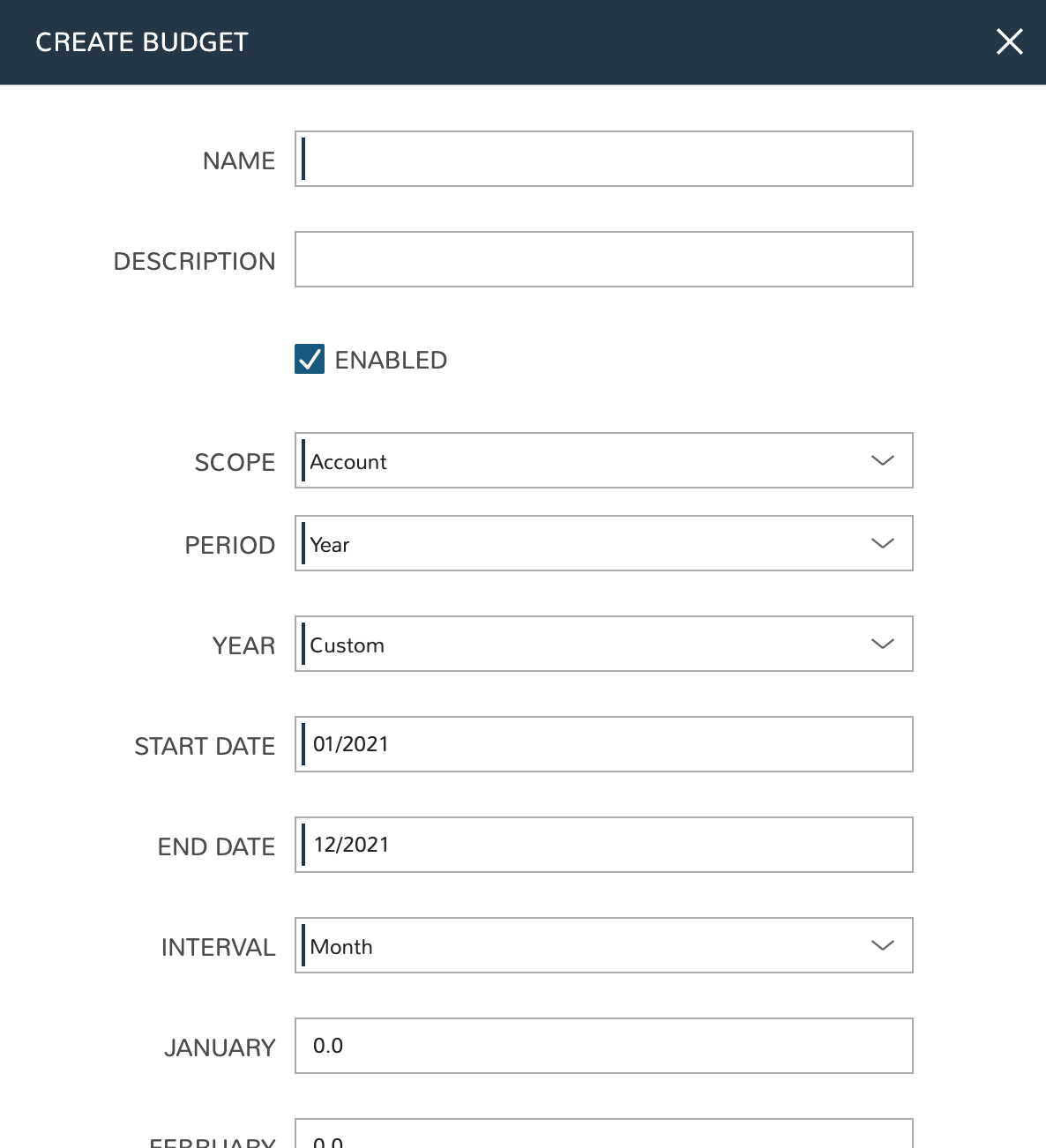
Task: Close the Create Budget dialog
Action: (1009, 41)
